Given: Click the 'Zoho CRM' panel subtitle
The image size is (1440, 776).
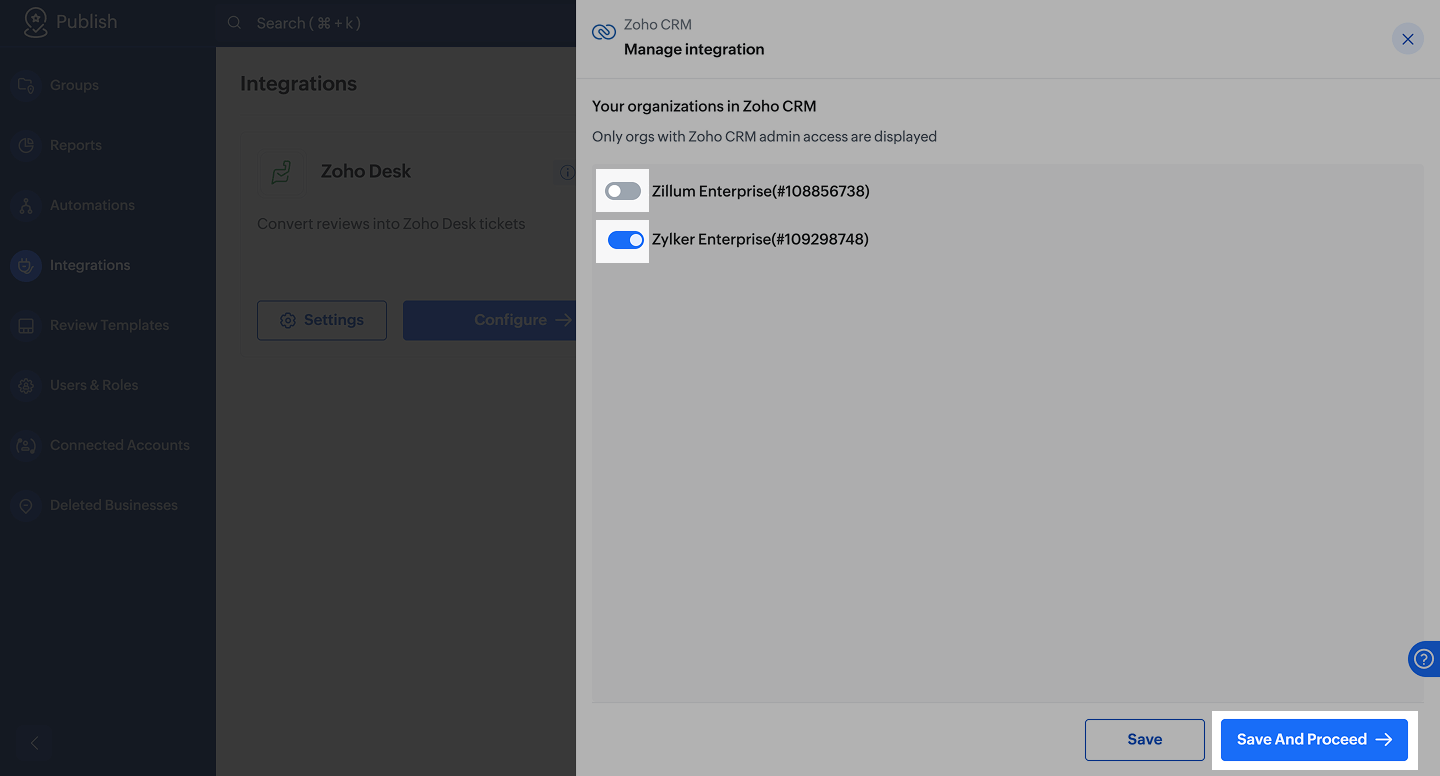Looking at the screenshot, I should [658, 25].
